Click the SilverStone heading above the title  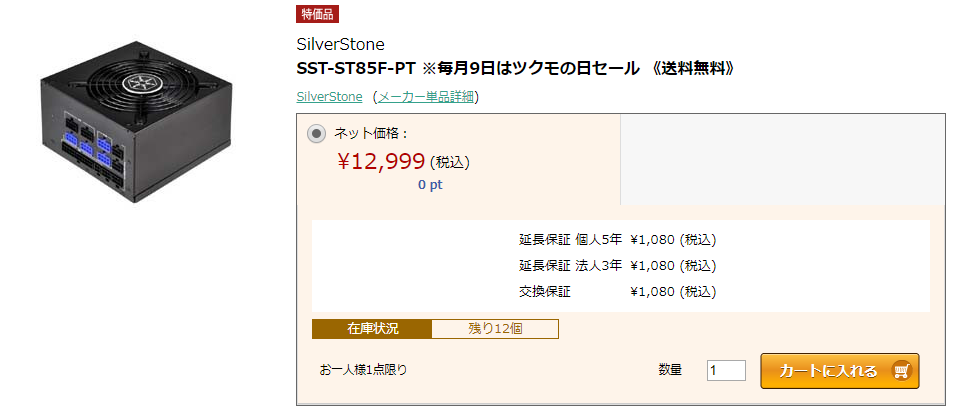pos(341,45)
